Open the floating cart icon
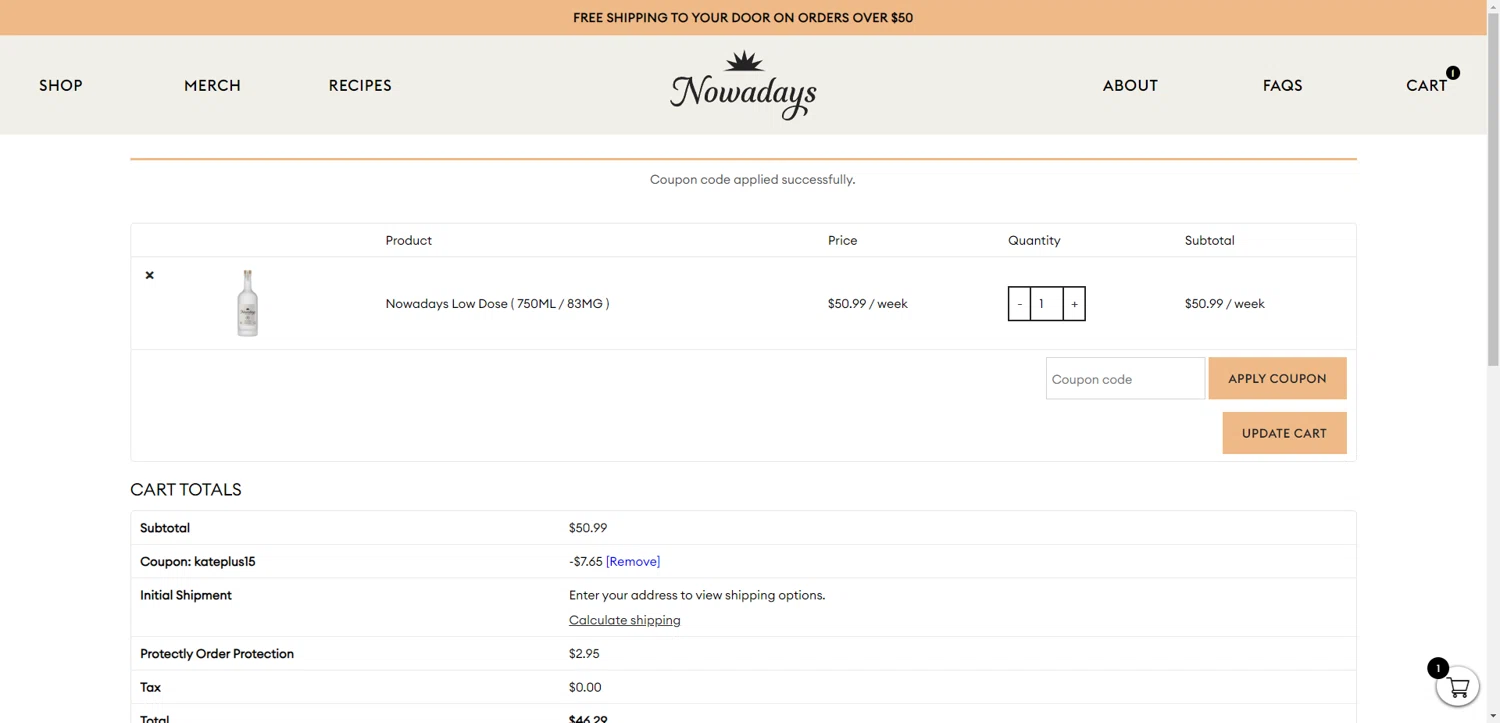This screenshot has height=723, width=1500. coord(1457,687)
